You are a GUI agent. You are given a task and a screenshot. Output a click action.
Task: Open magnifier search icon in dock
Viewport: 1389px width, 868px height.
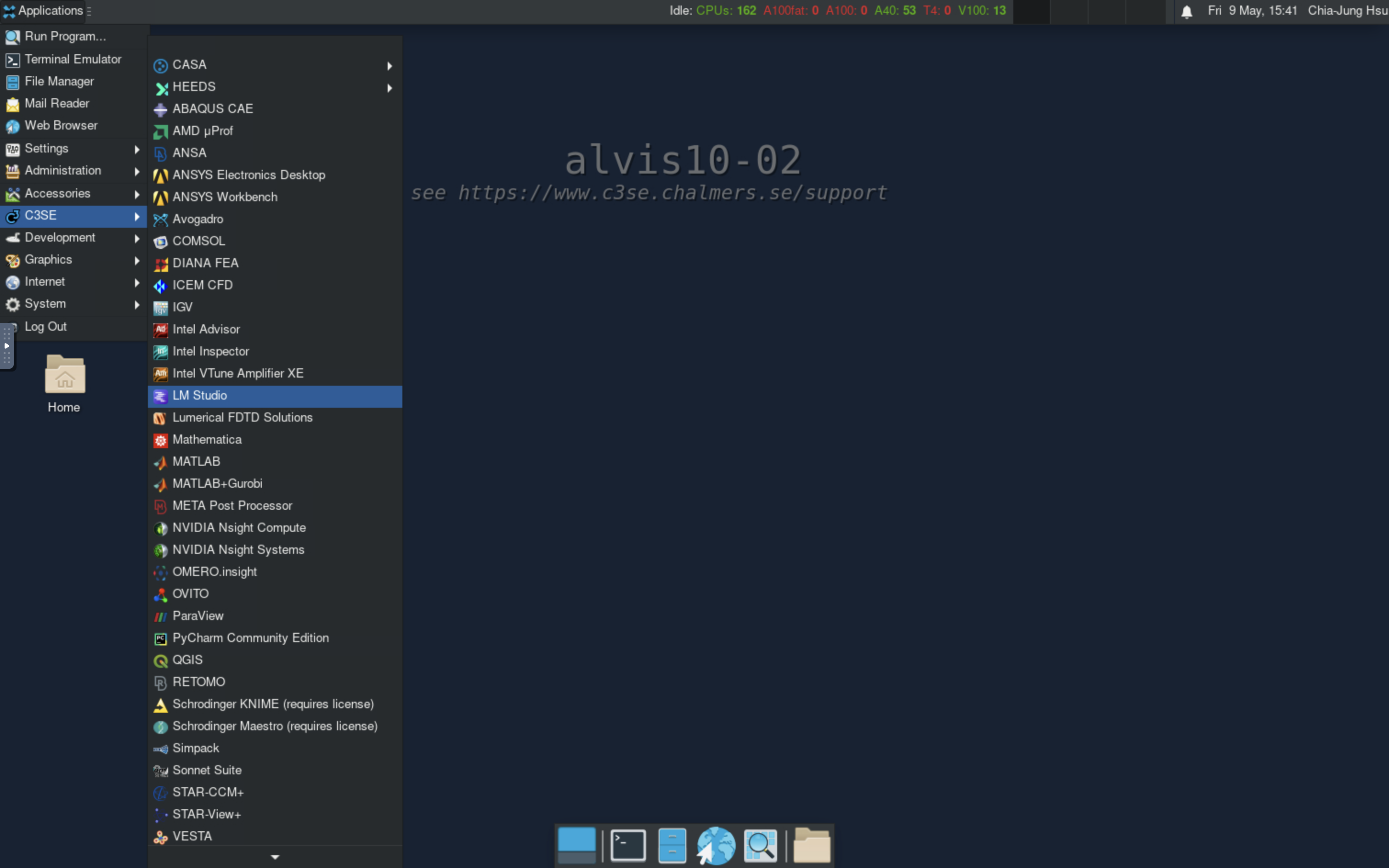[761, 845]
